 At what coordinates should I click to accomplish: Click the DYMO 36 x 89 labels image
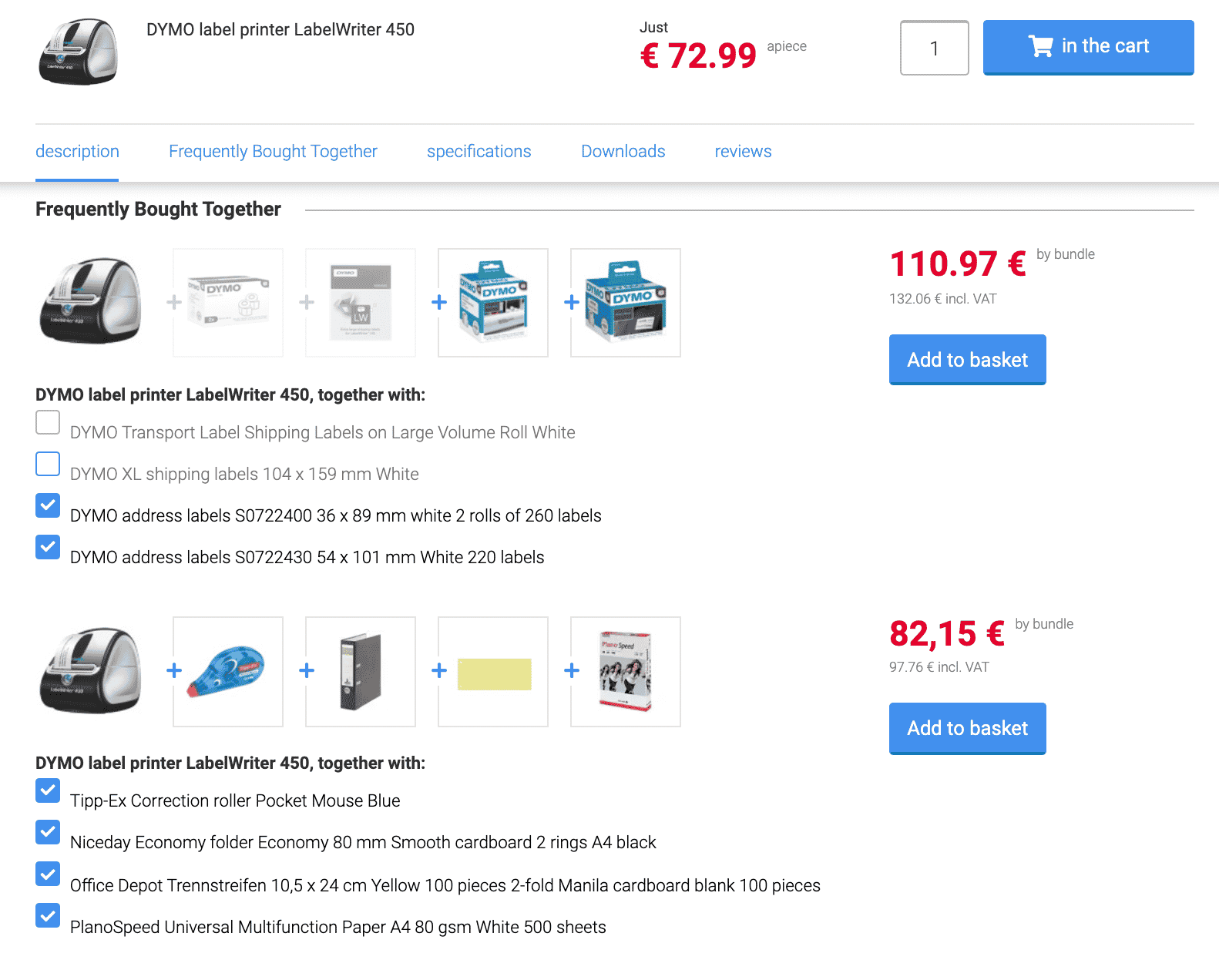tap(493, 303)
